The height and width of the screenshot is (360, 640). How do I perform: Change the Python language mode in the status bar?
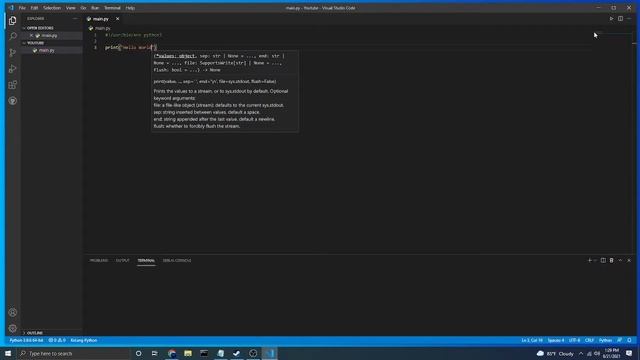tap(605, 340)
